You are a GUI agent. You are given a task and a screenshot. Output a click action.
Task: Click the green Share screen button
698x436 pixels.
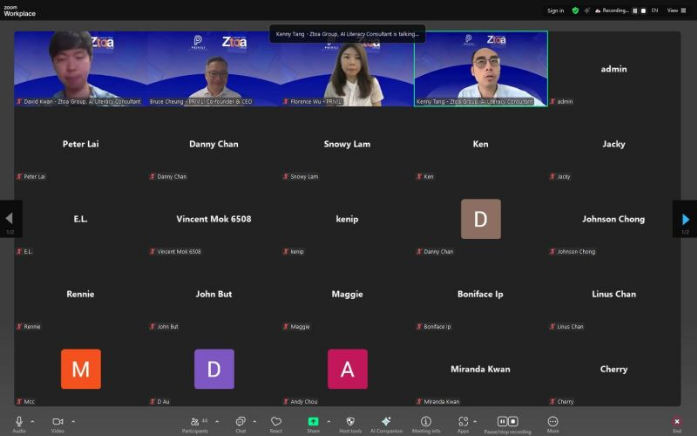313,422
